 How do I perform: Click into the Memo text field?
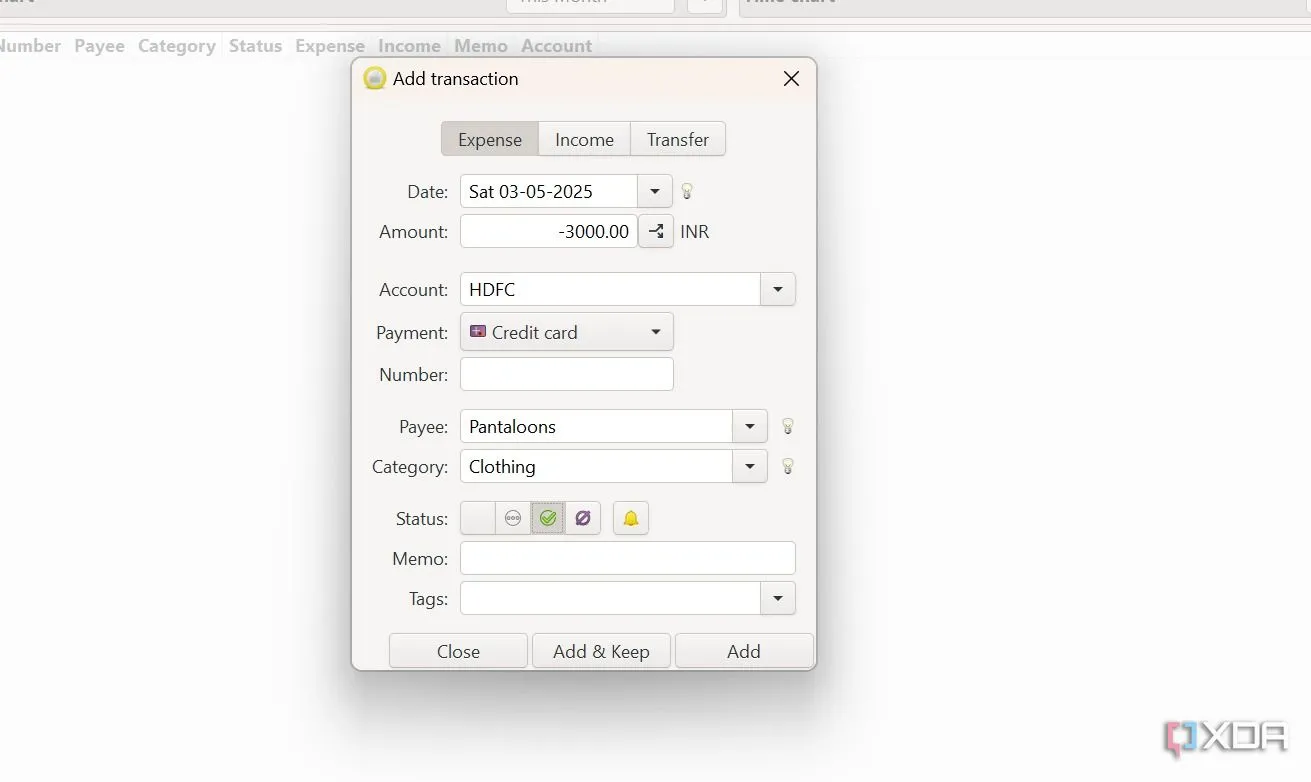pos(627,558)
